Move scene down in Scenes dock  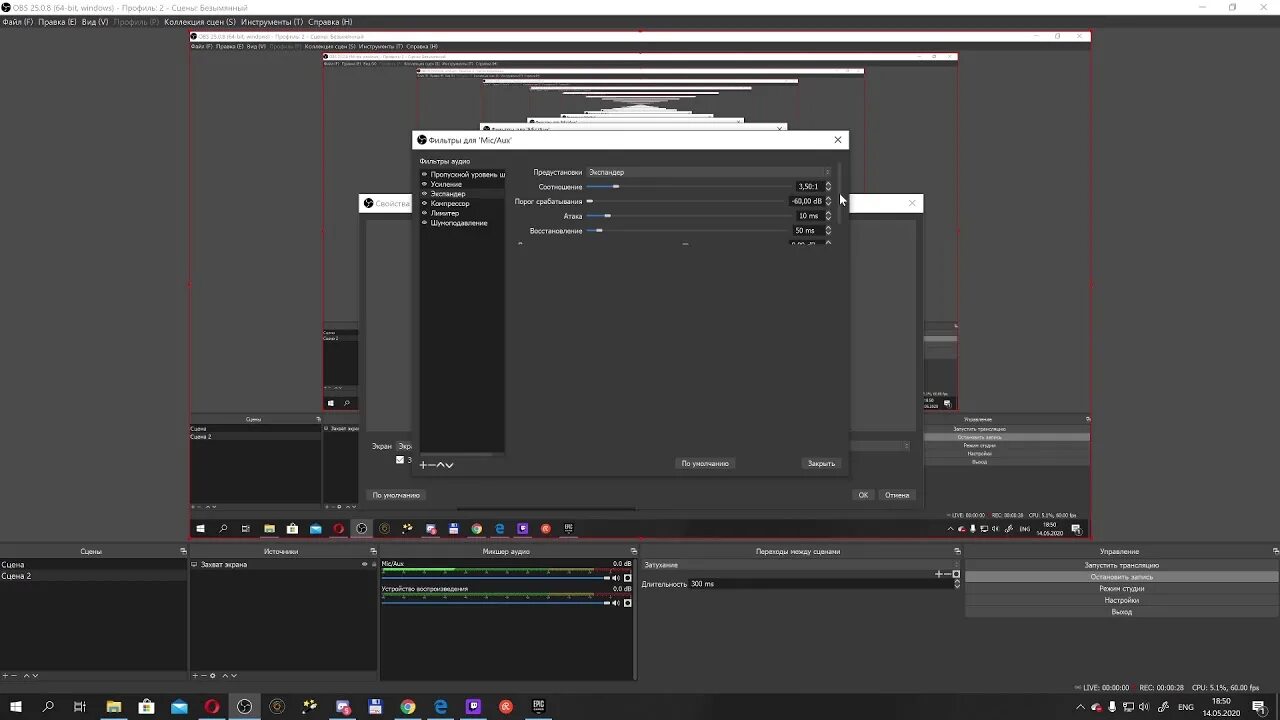click(35, 676)
